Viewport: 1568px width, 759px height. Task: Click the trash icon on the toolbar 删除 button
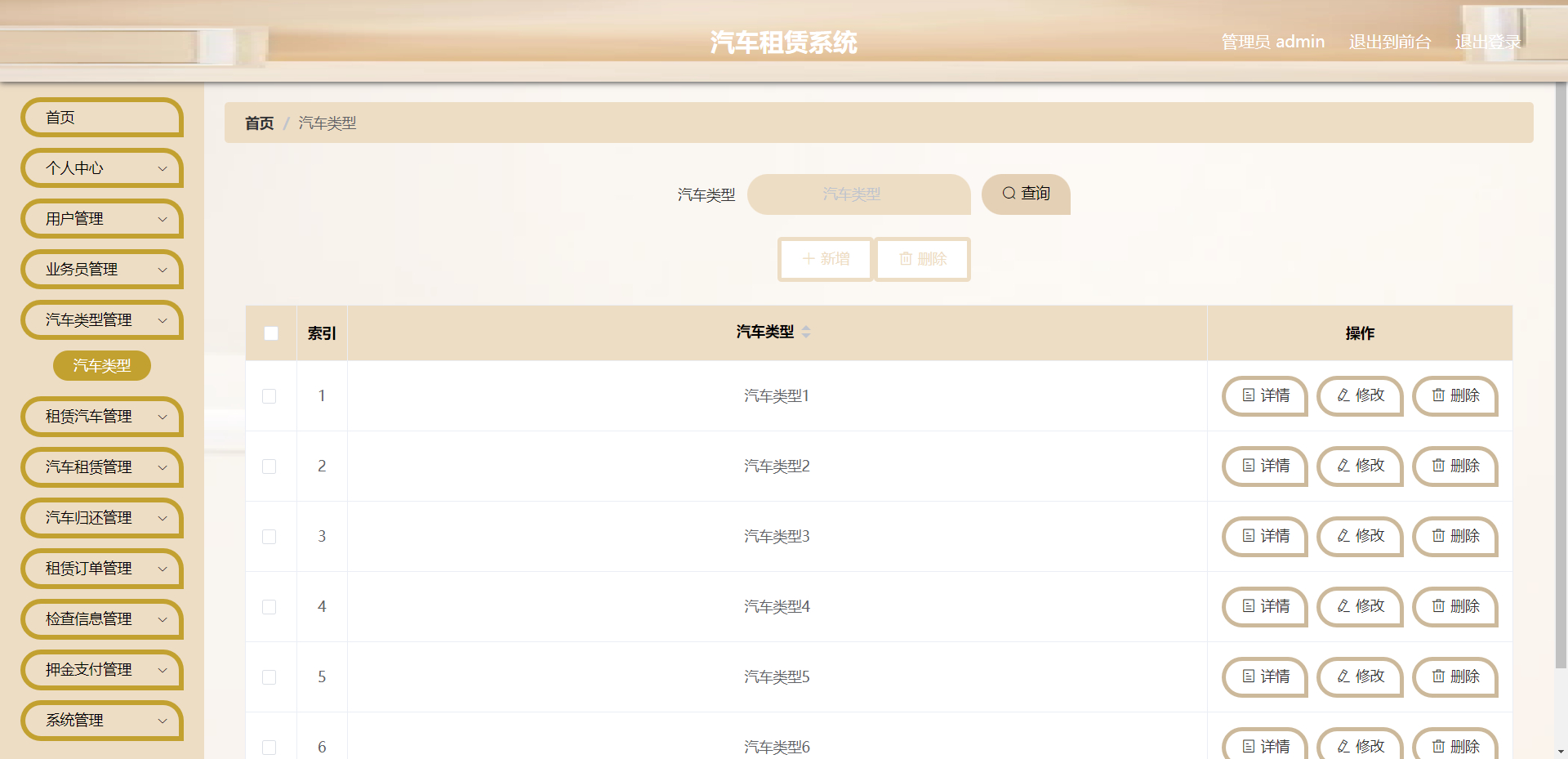[x=906, y=259]
